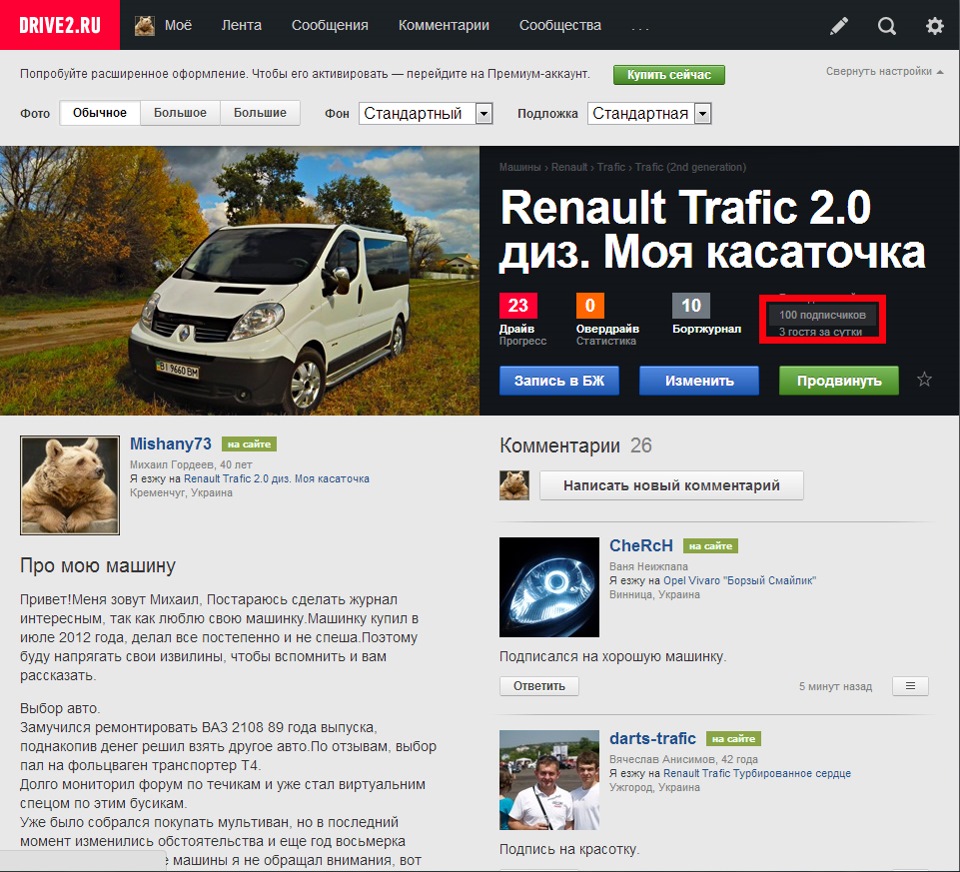Open the settings gear icon
Screen dimensions: 960x872
pos(934,26)
